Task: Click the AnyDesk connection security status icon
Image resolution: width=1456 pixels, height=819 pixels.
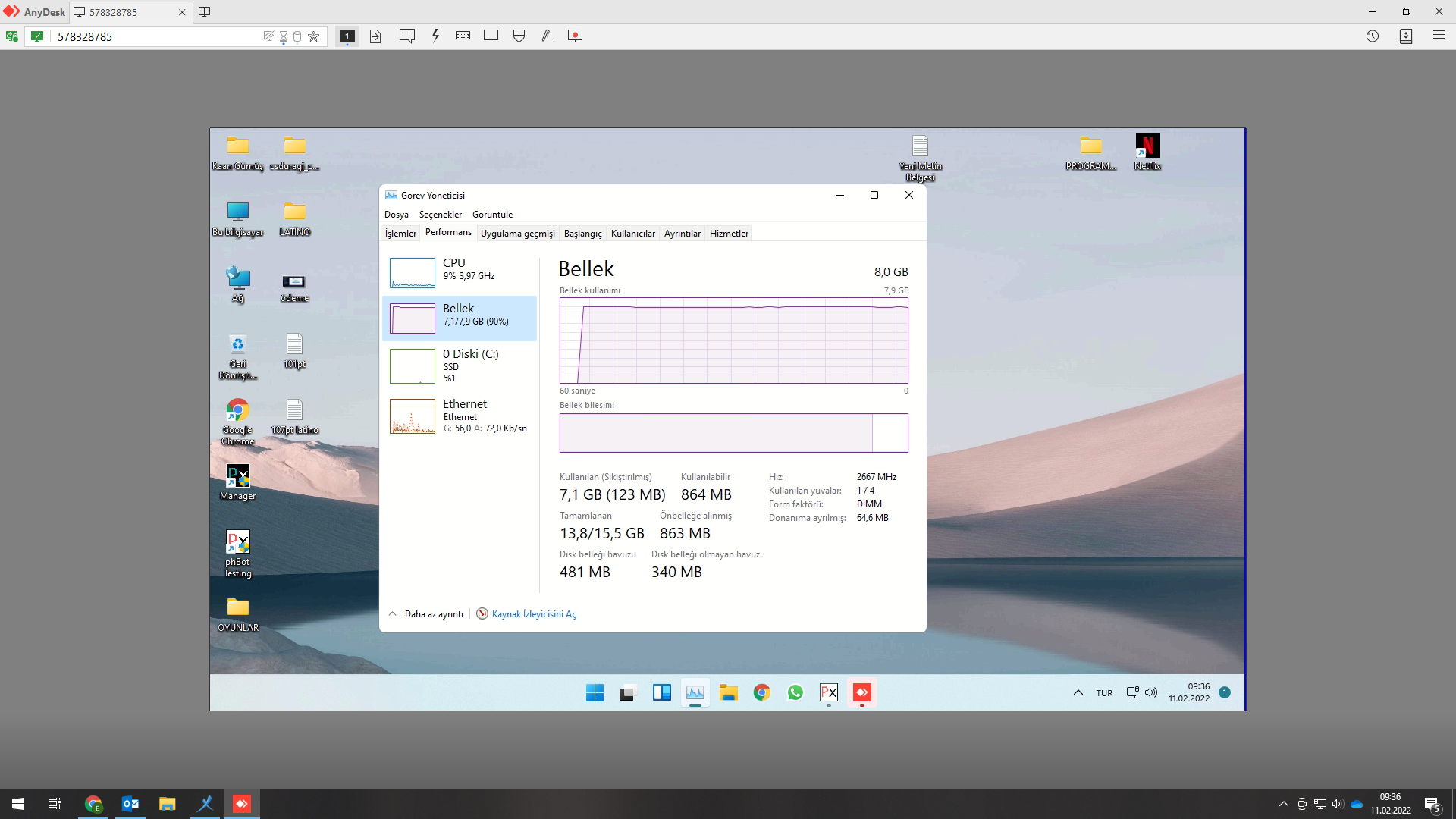Action: tap(37, 36)
